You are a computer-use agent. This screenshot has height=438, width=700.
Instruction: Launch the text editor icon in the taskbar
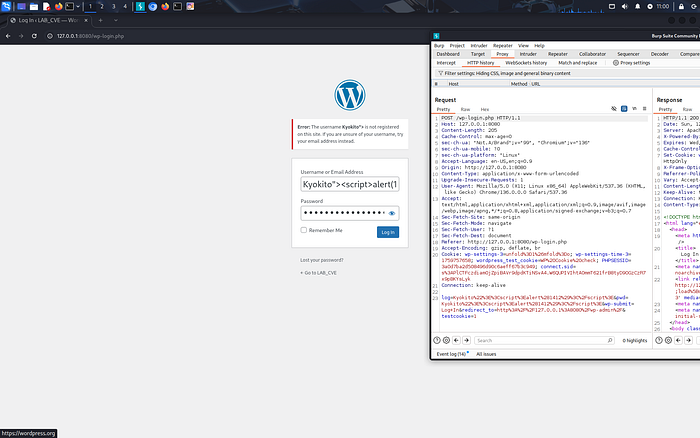pyautogui.click(x=46, y=6)
